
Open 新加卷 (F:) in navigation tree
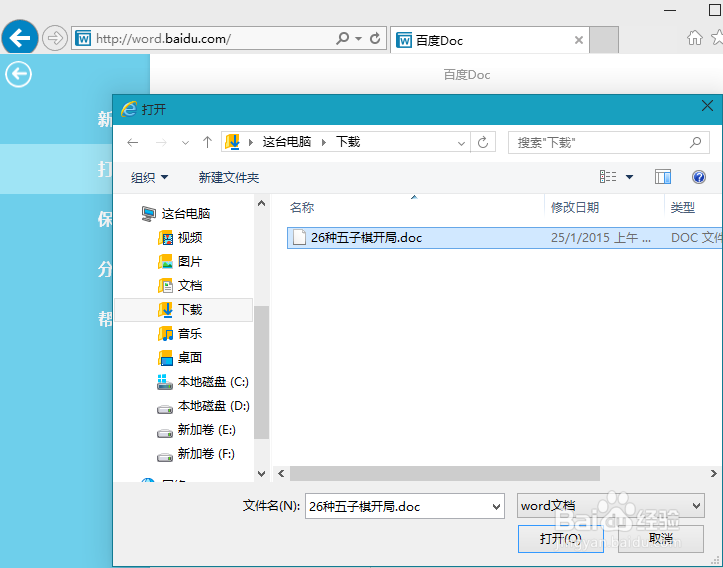coord(196,454)
